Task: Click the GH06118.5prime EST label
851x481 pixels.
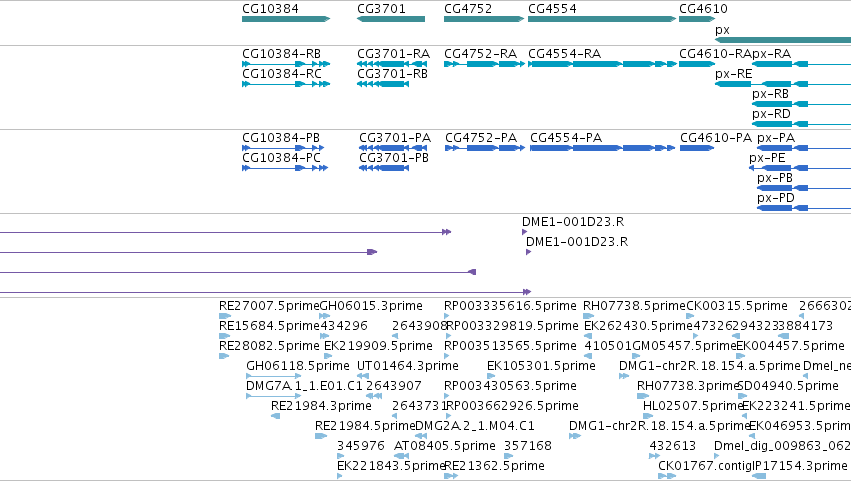Action: click(x=298, y=366)
